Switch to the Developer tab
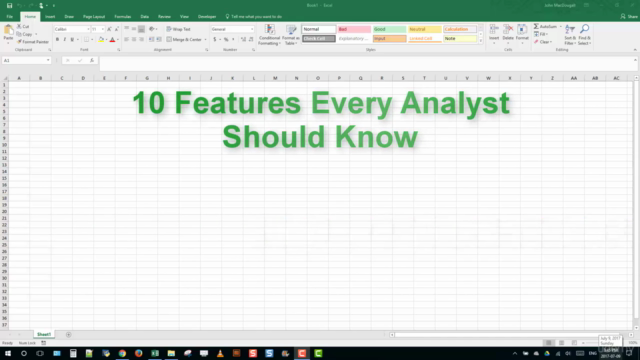The image size is (640, 360). pos(207,17)
